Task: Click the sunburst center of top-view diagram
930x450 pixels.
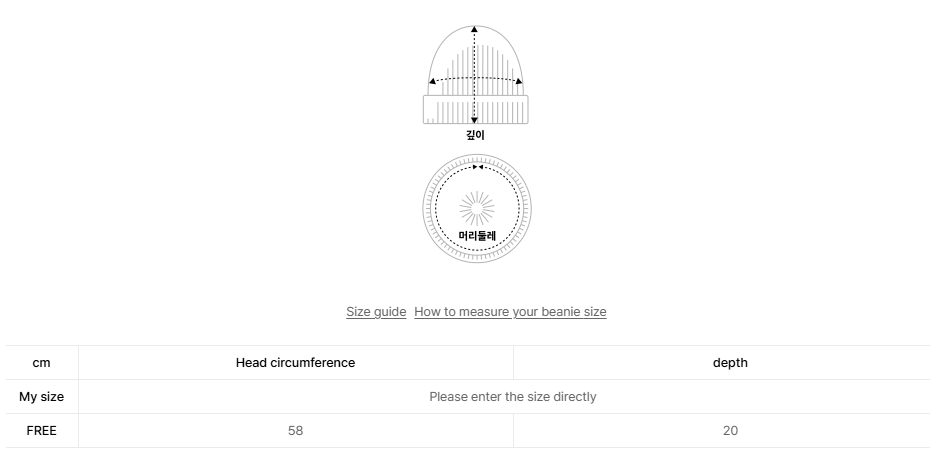Action: coord(477,209)
